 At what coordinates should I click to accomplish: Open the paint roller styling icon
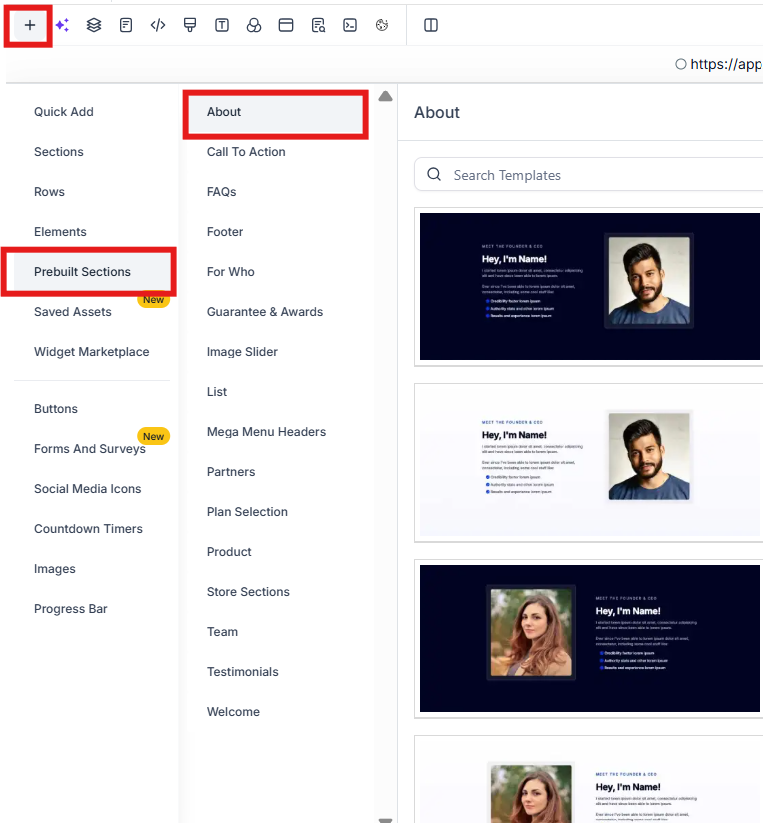pos(190,25)
